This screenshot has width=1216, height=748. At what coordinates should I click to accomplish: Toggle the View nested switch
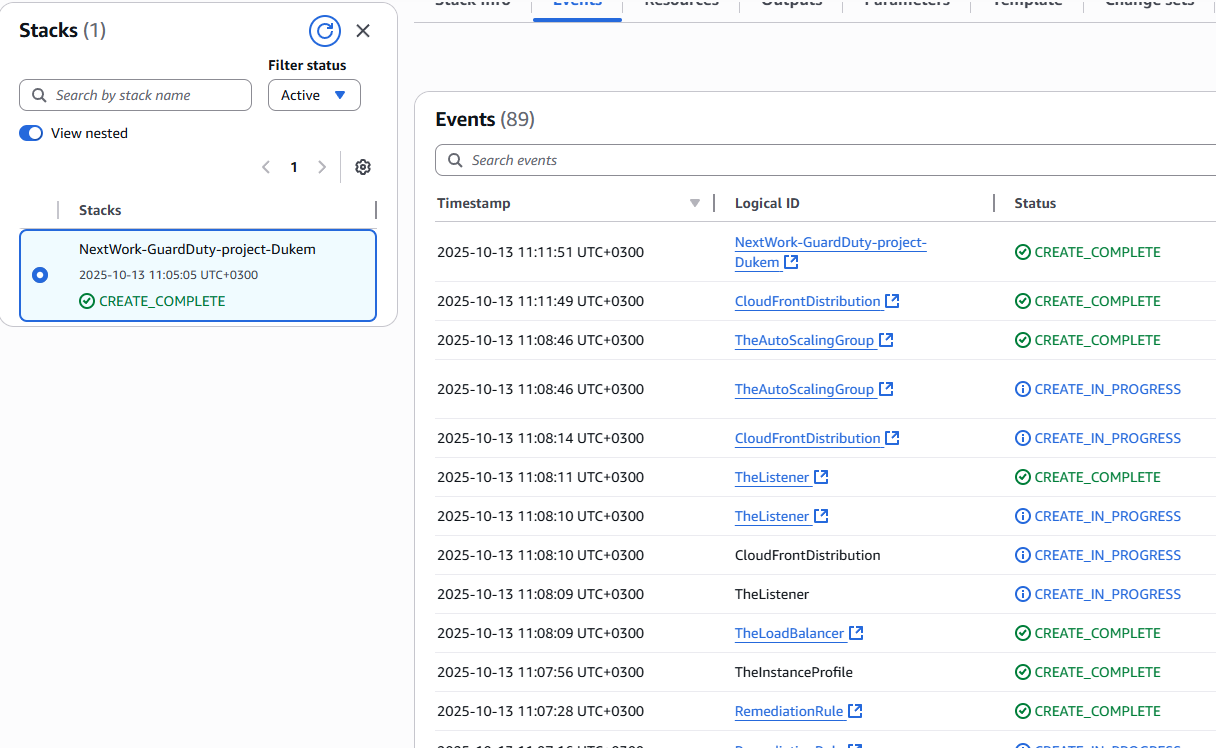(x=31, y=133)
